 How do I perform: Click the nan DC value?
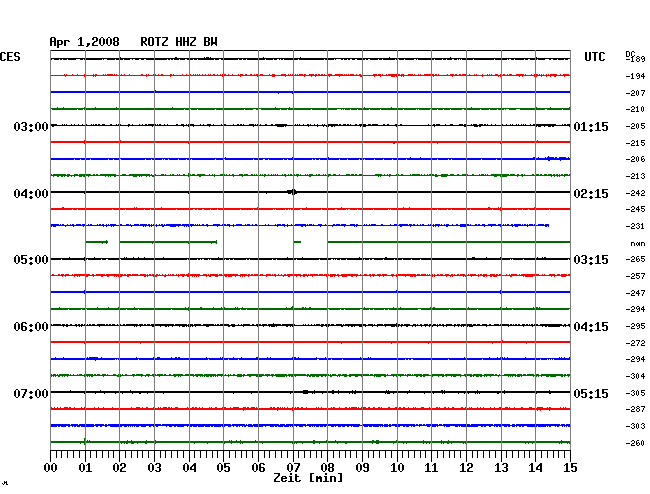pyautogui.click(x=638, y=244)
